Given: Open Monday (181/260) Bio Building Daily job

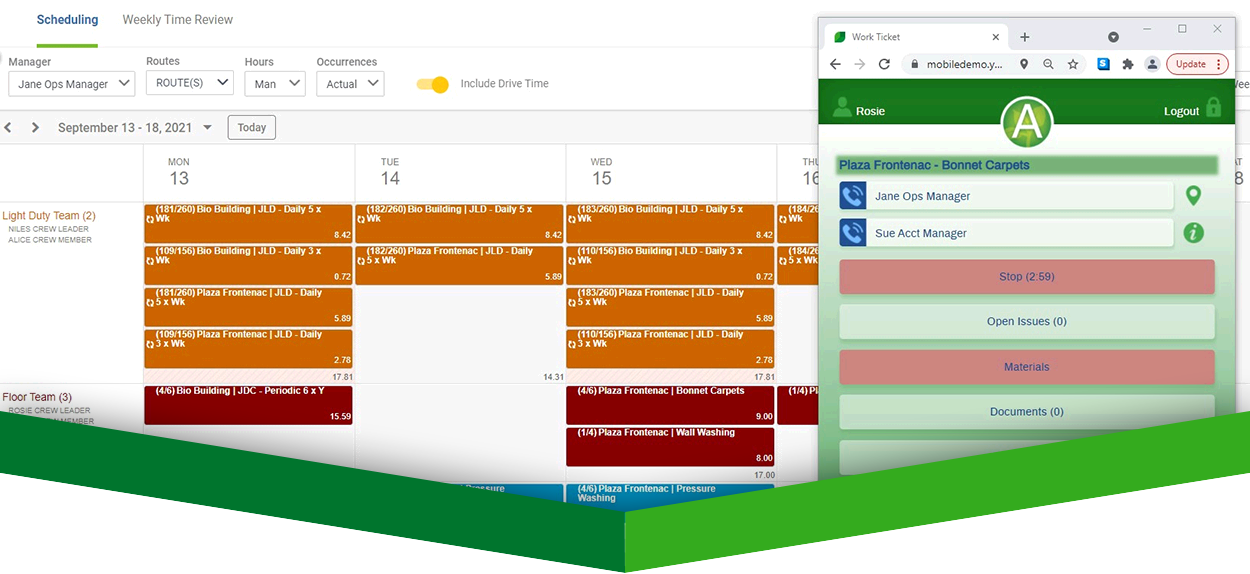Looking at the screenshot, I should coord(249,223).
